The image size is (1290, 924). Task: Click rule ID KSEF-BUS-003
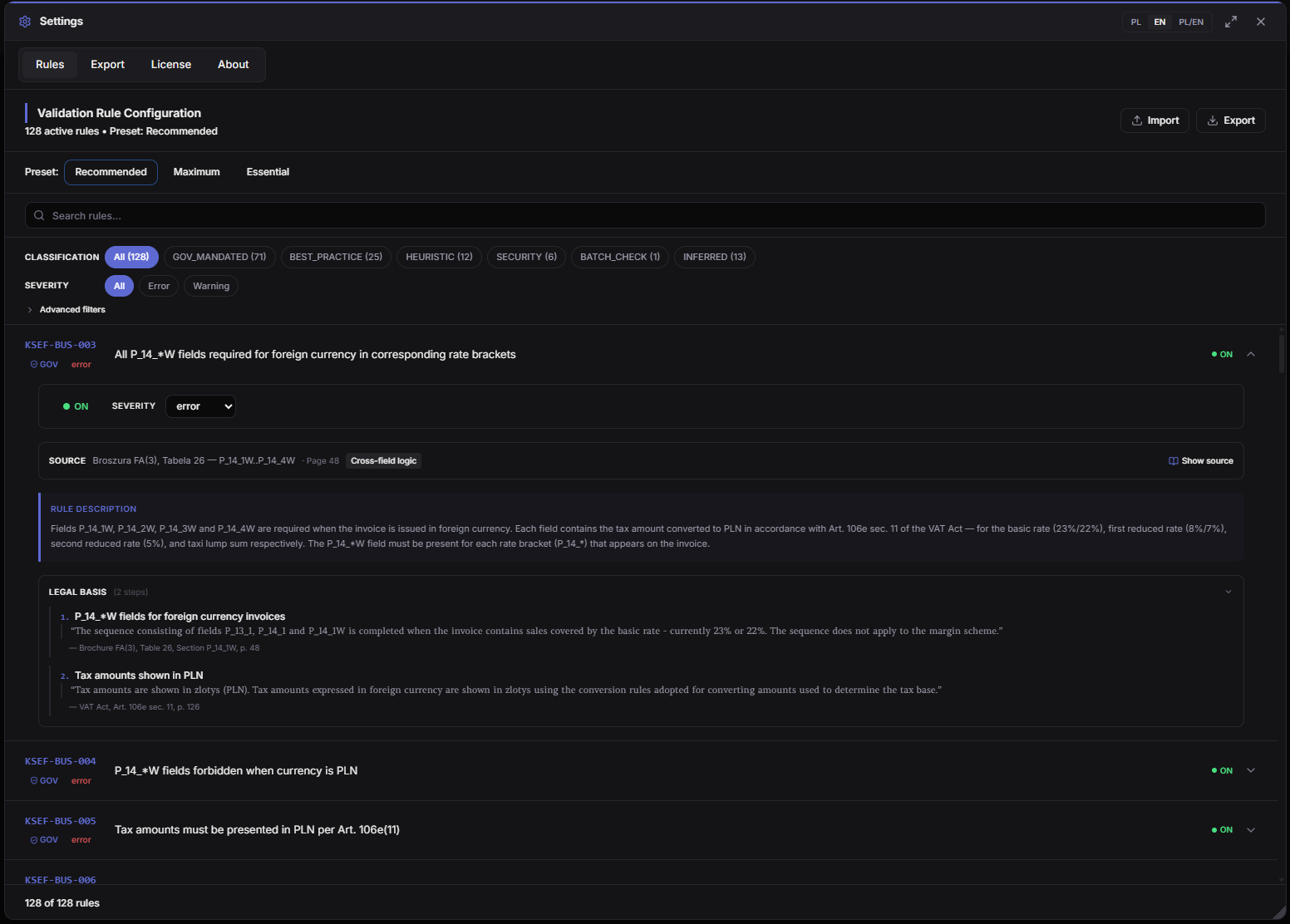click(x=61, y=346)
